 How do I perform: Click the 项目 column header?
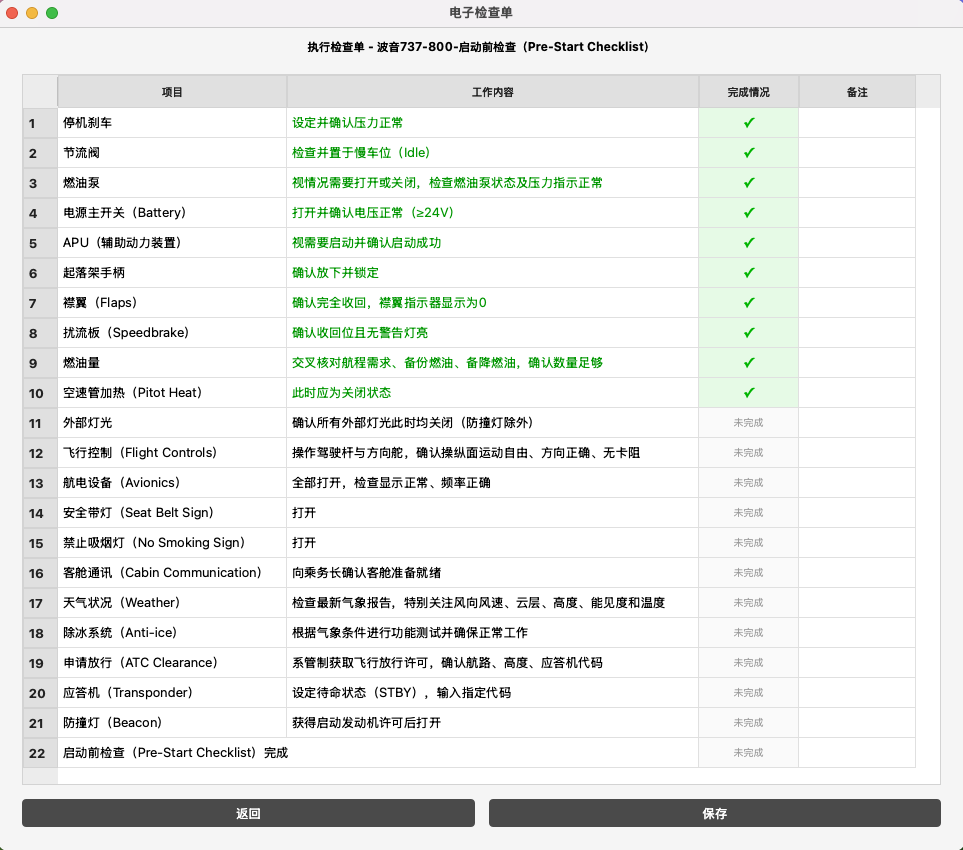172,92
